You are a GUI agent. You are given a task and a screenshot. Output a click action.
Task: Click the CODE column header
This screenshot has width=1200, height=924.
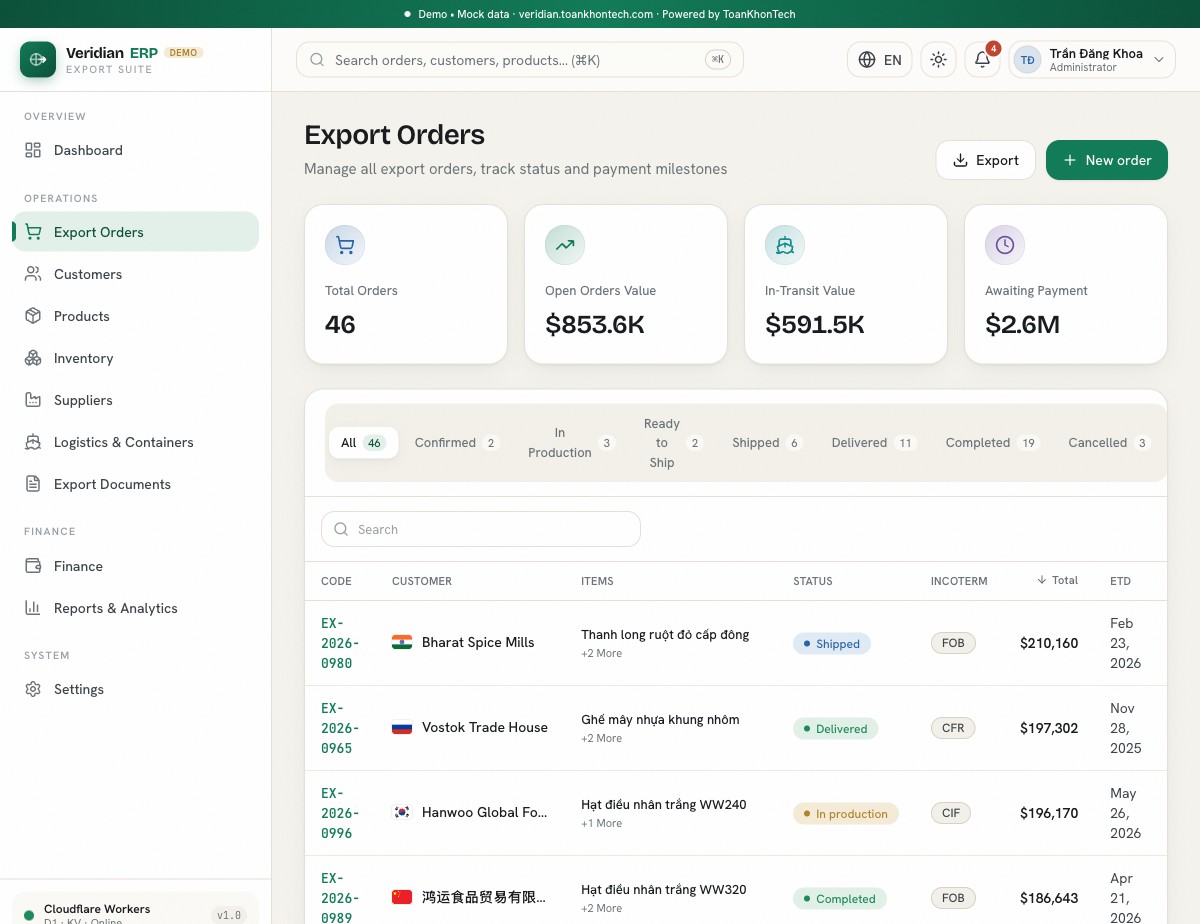tap(336, 581)
